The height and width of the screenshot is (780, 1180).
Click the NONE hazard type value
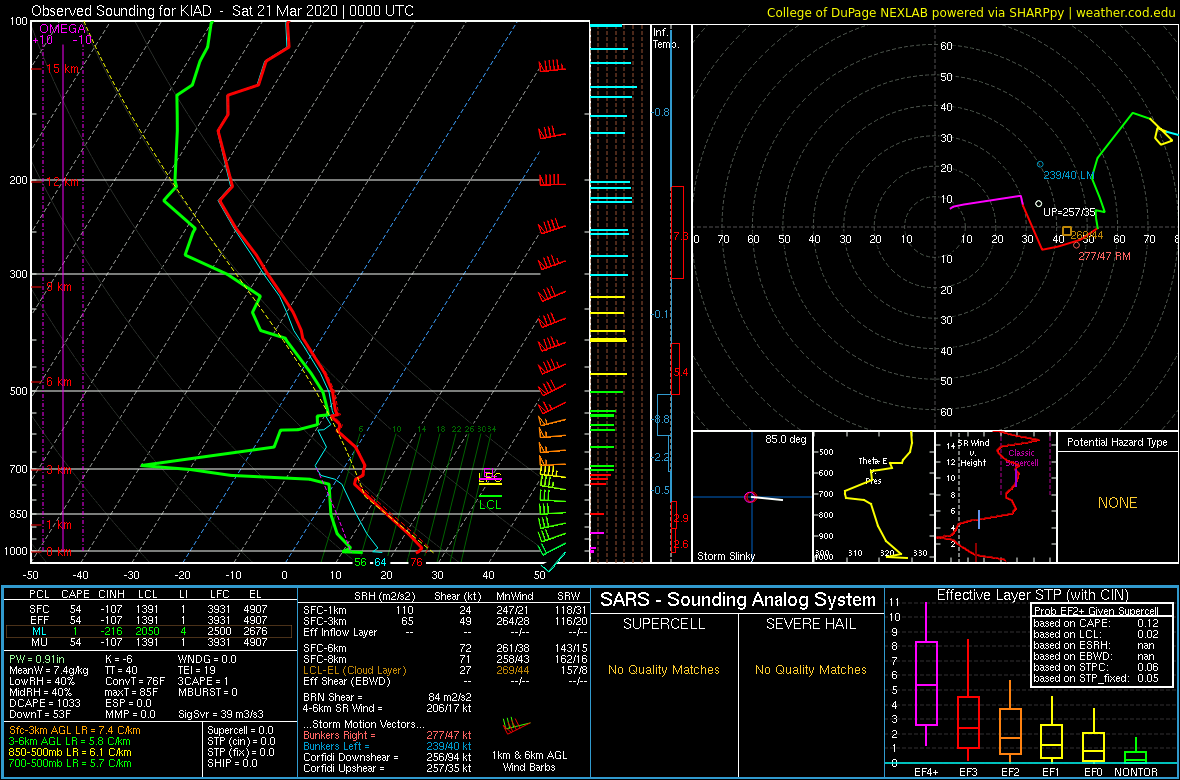[x=1118, y=503]
